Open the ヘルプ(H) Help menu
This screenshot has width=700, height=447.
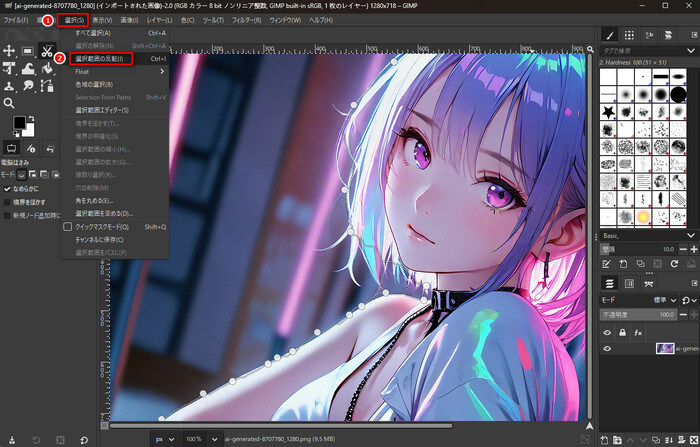[x=321, y=21]
